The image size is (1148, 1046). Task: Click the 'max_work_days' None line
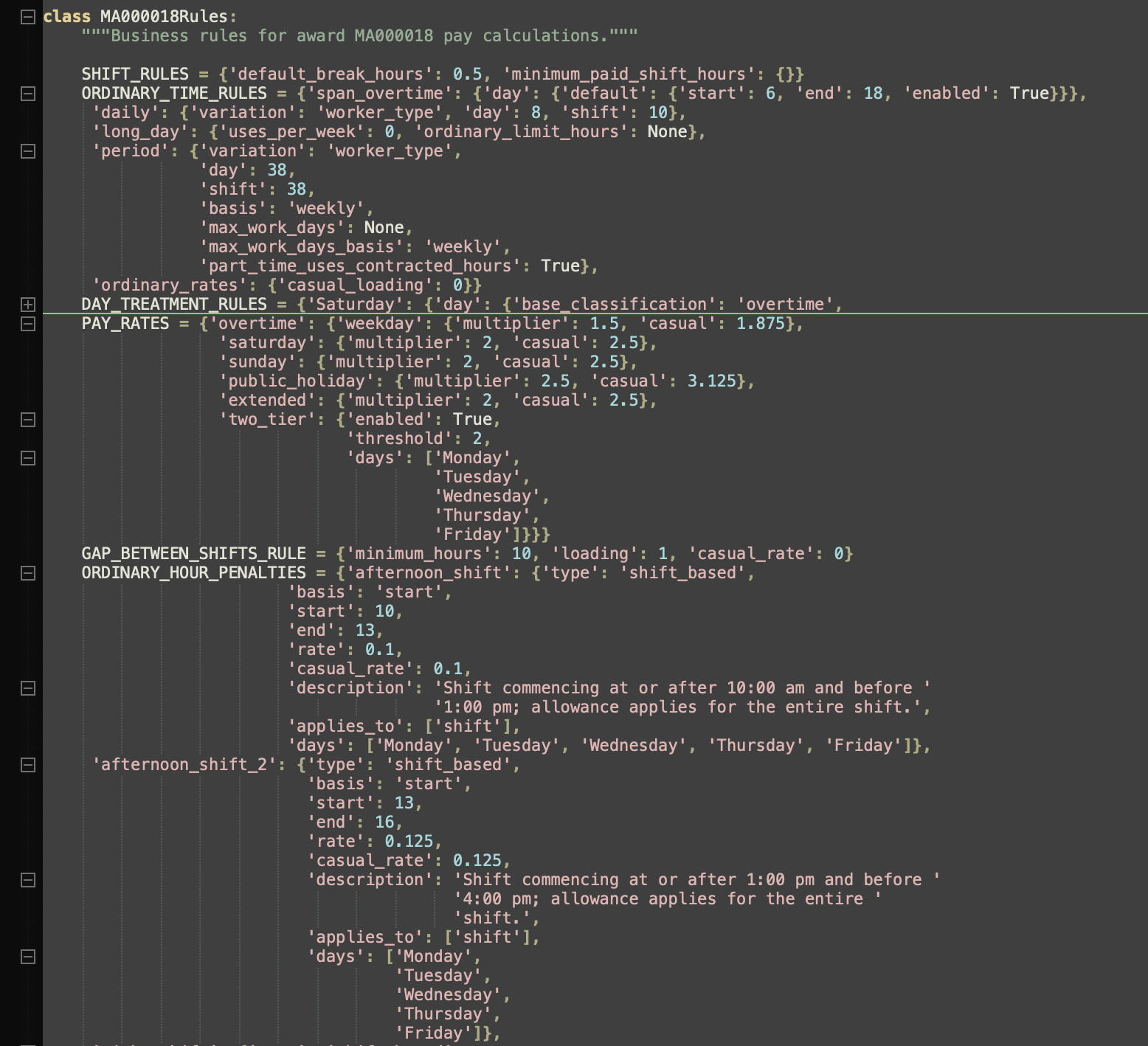[x=306, y=227]
